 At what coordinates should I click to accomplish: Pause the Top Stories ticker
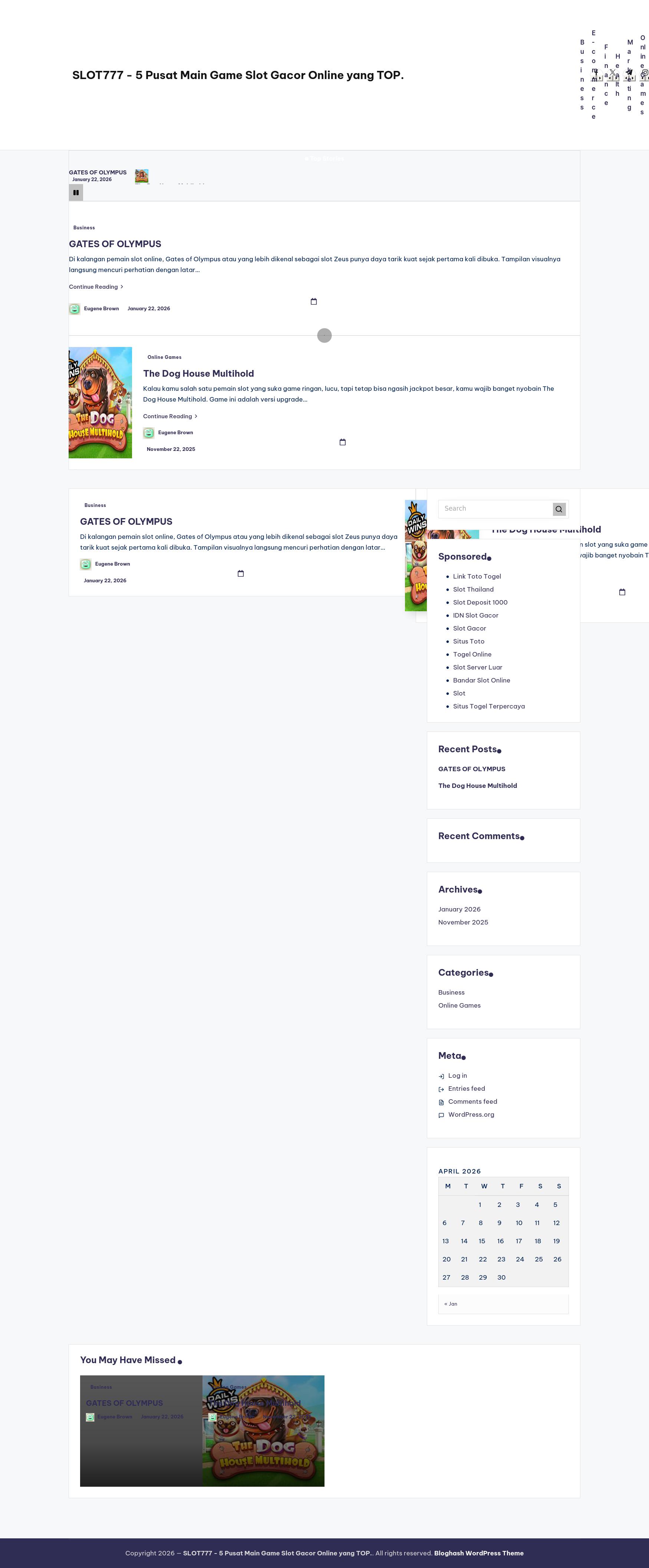76,193
